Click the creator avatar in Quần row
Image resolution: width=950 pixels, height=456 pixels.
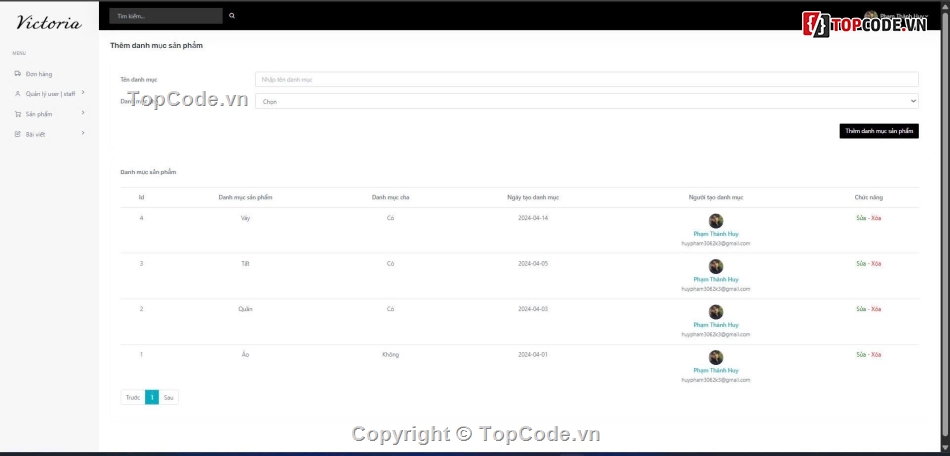point(716,312)
